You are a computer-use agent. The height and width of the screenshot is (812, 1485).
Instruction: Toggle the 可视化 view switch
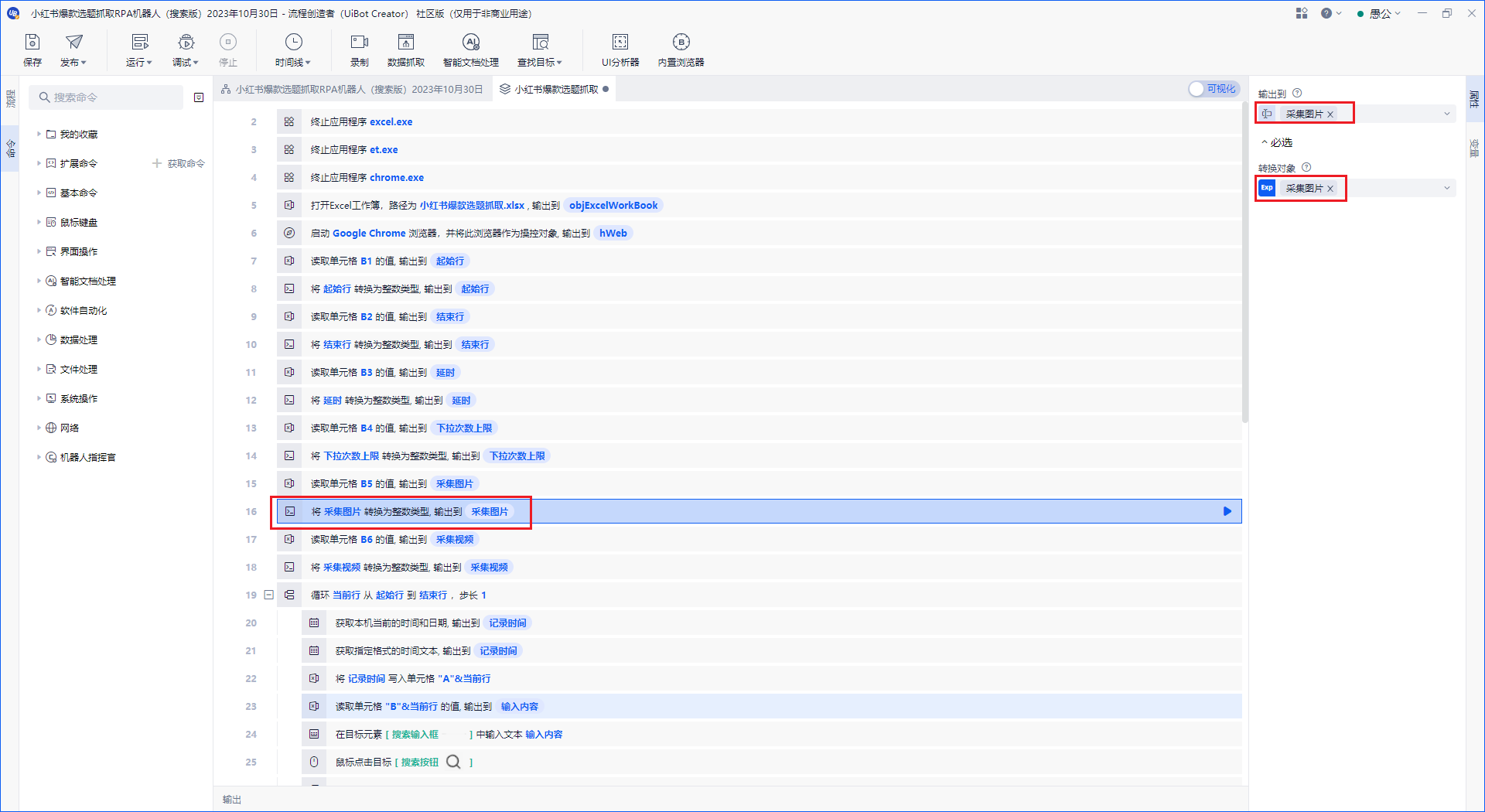coord(1214,89)
